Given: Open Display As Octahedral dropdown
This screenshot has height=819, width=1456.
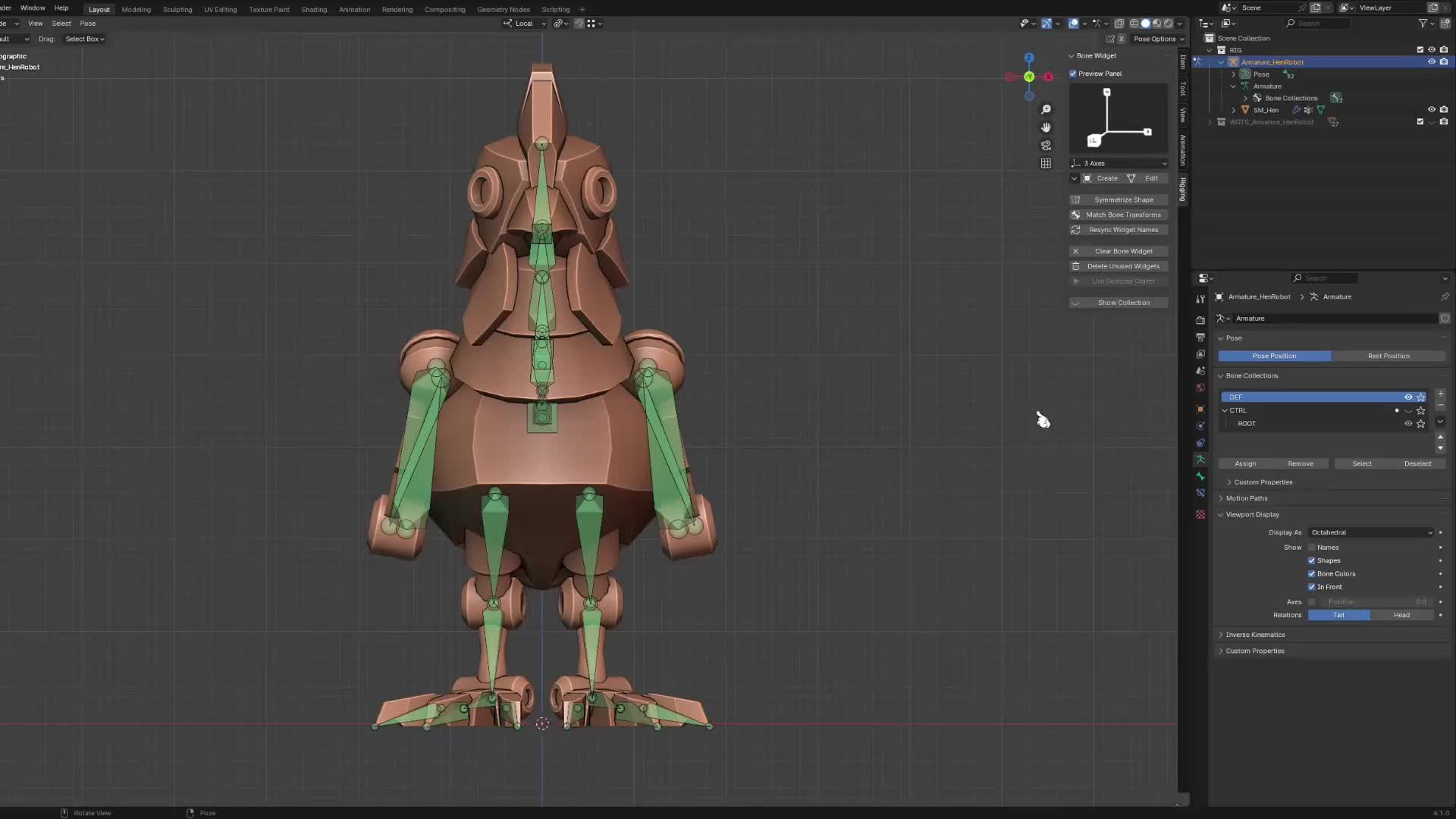Looking at the screenshot, I should coord(1371,532).
